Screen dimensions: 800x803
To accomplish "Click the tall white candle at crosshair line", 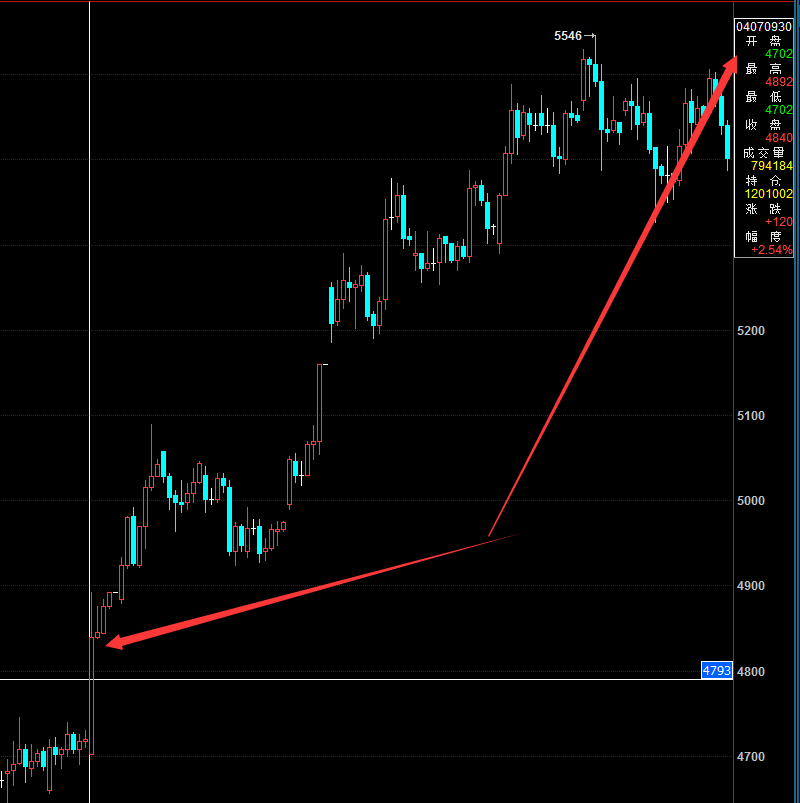I will pyautogui.click(x=91, y=690).
